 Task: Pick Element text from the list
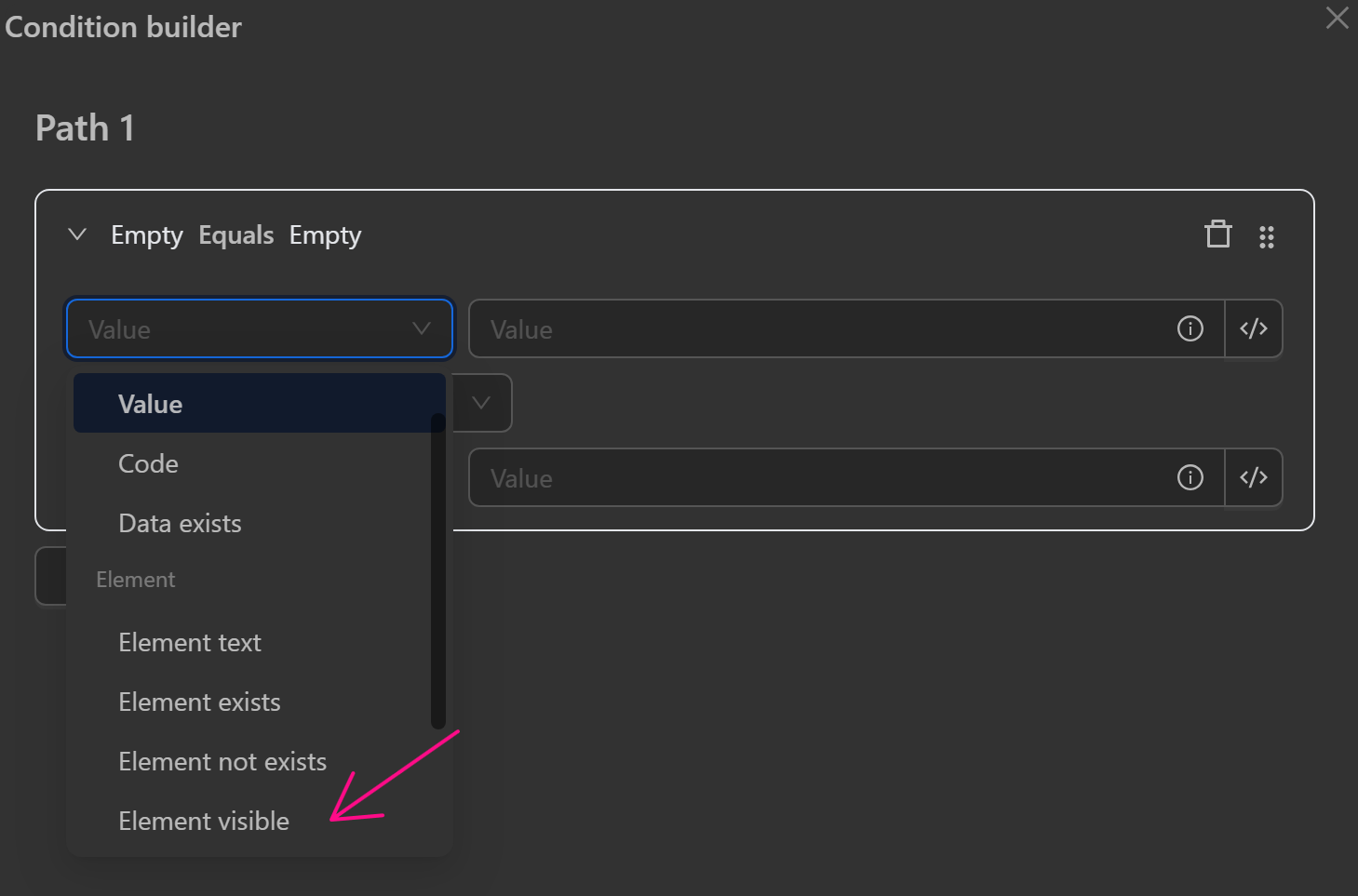[x=190, y=642]
